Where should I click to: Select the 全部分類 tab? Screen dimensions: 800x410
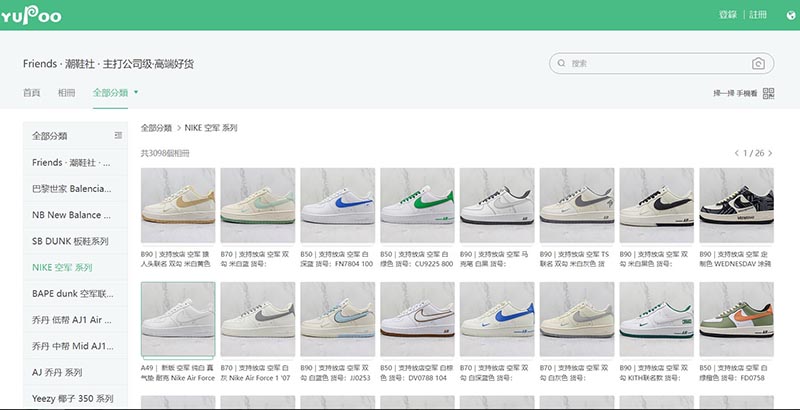point(110,93)
